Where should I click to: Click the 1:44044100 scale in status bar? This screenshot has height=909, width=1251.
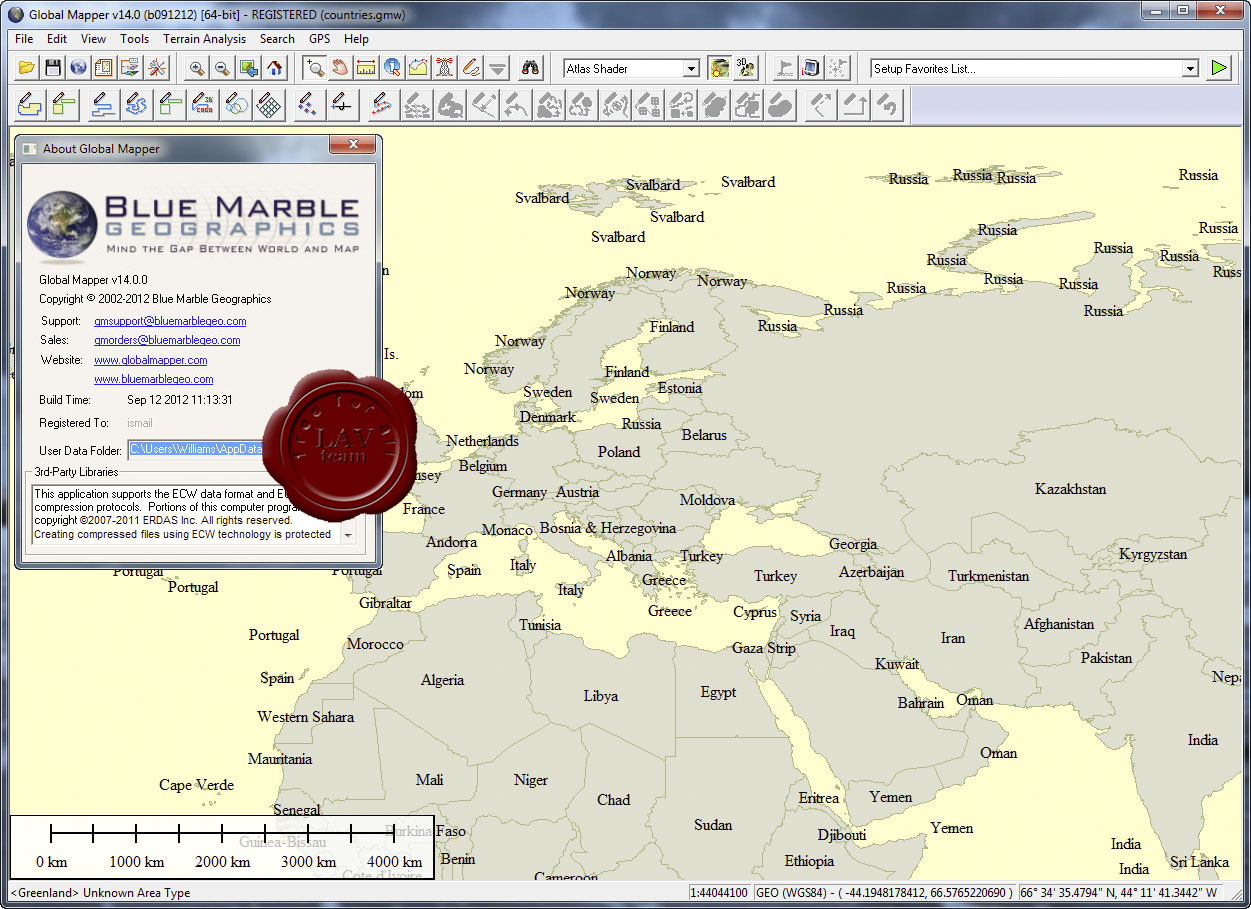[719, 893]
